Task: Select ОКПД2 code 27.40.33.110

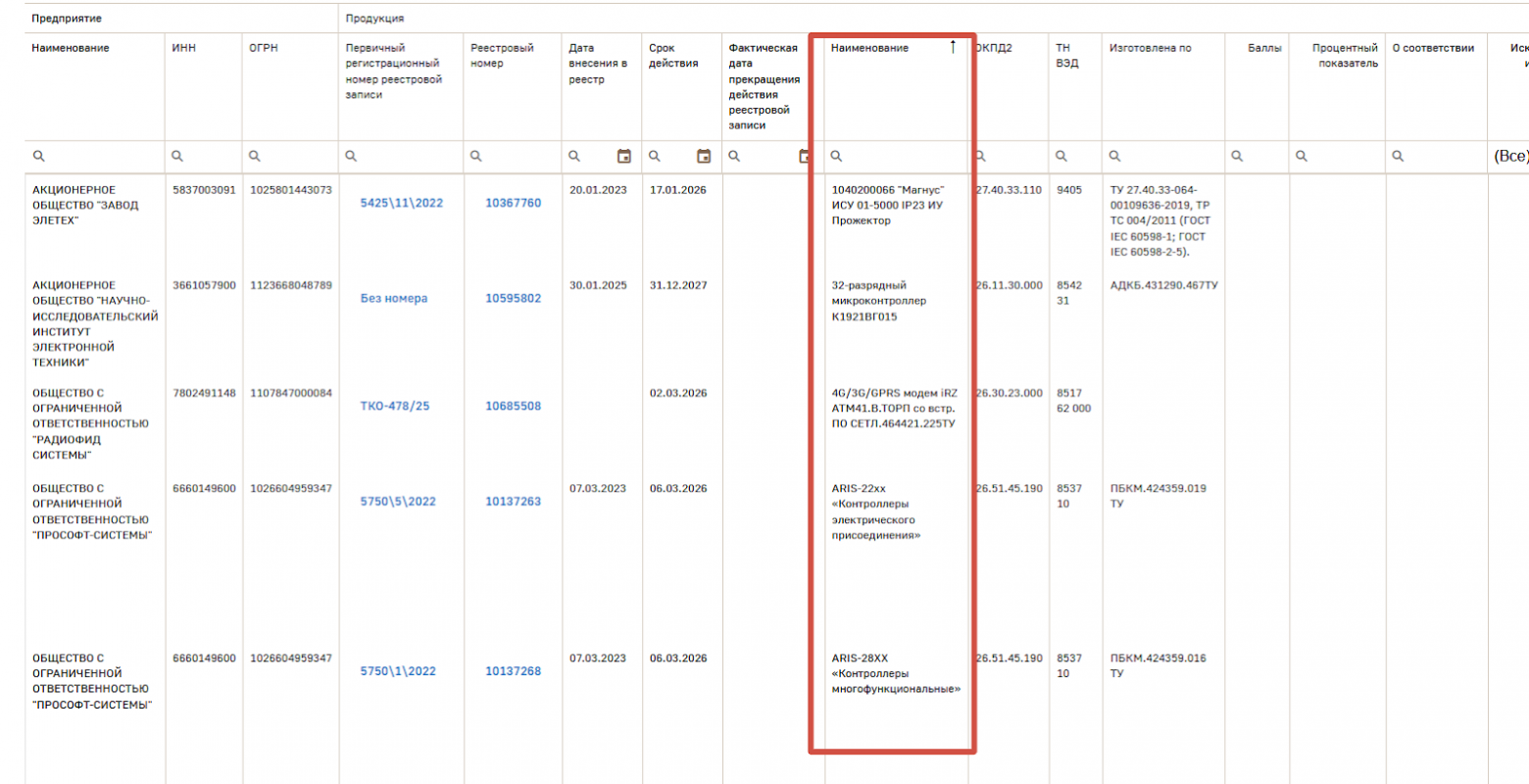Action: click(x=1009, y=190)
